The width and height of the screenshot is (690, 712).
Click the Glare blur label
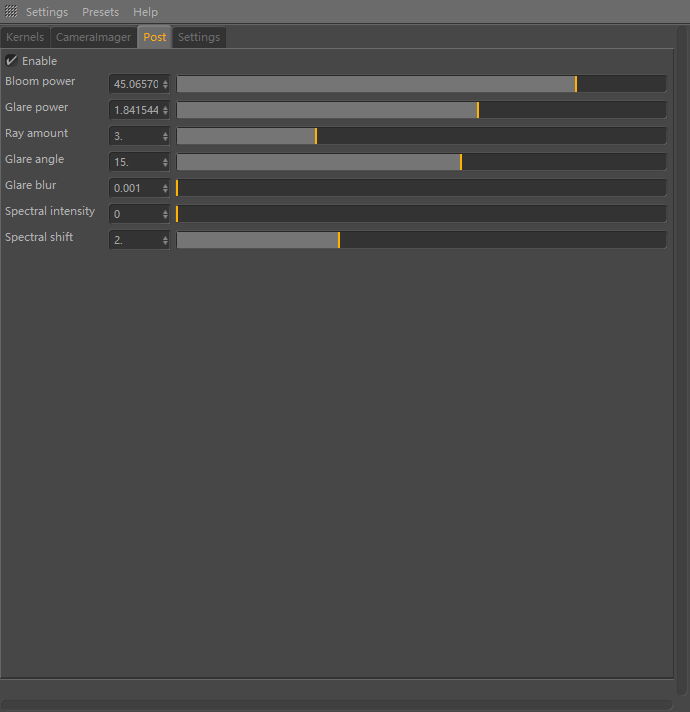point(30,185)
